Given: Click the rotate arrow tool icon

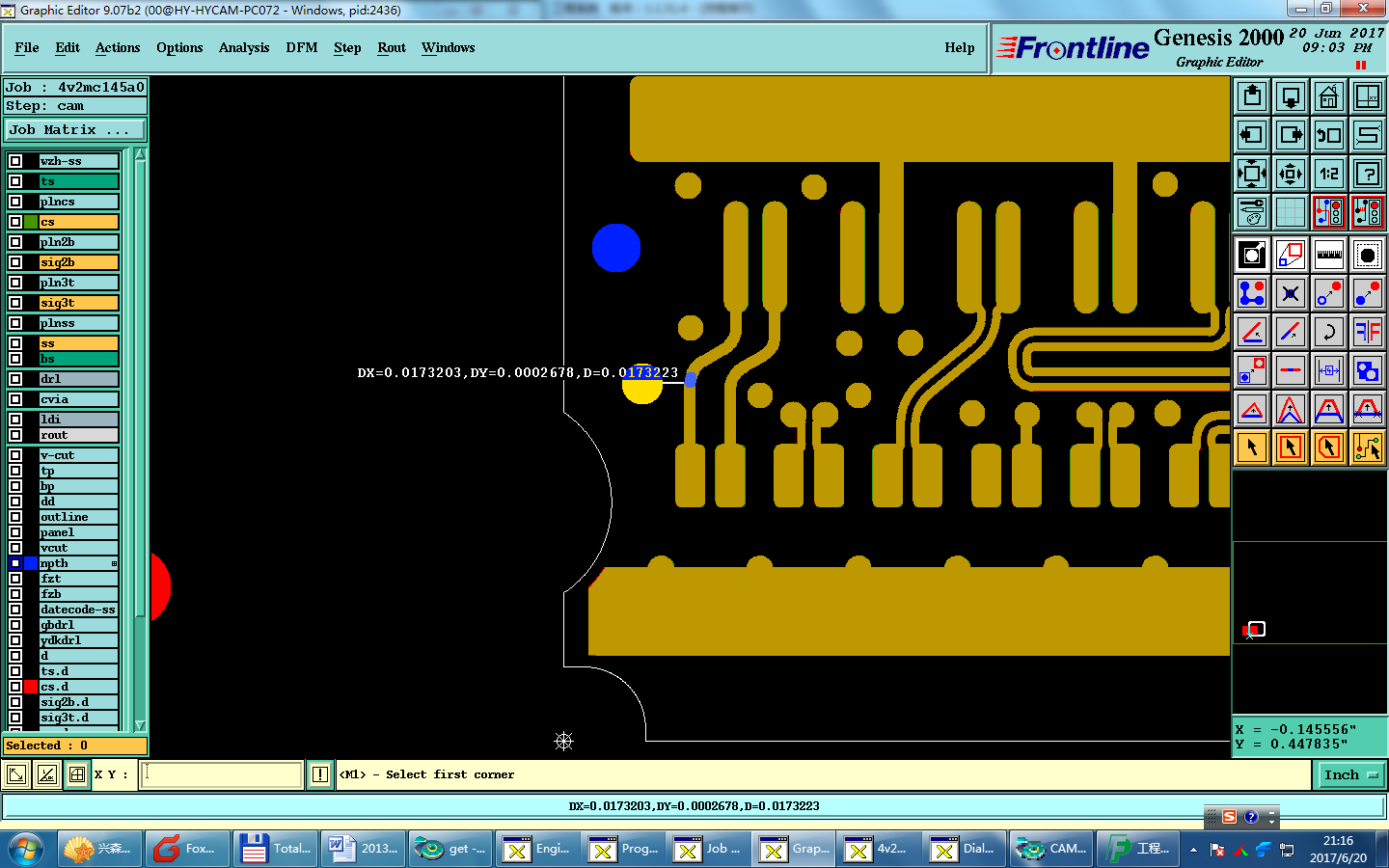Looking at the screenshot, I should [x=1329, y=332].
